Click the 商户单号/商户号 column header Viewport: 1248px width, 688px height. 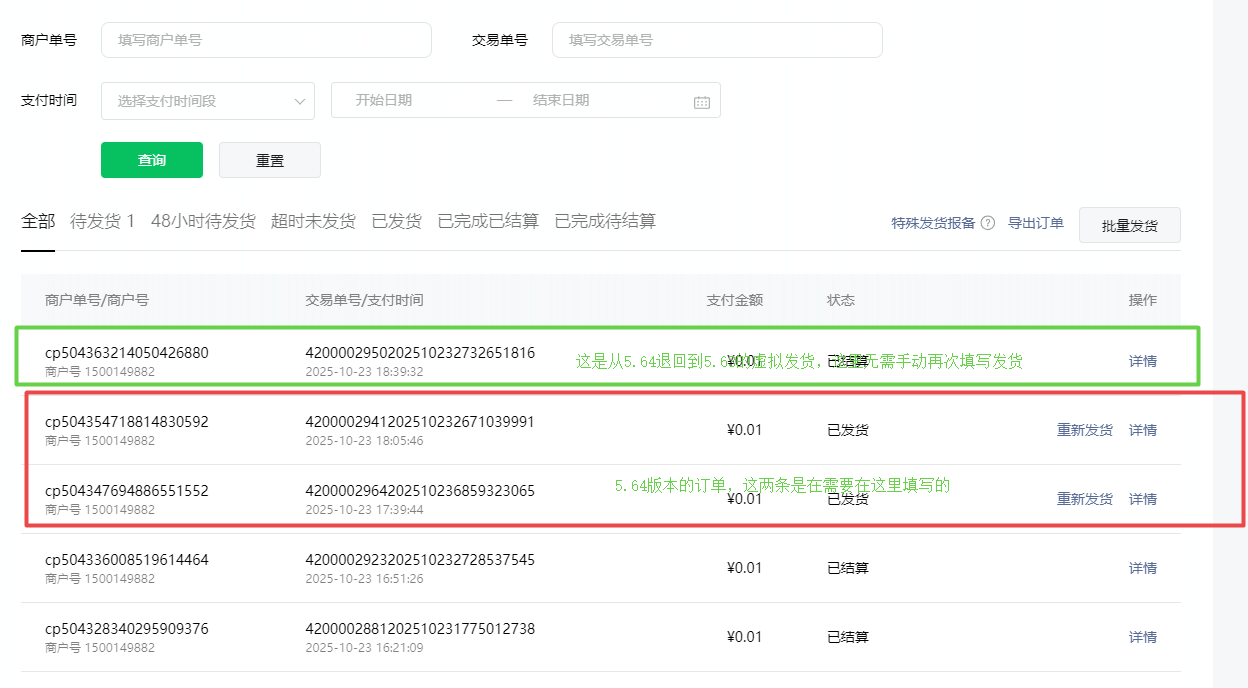[x=97, y=300]
